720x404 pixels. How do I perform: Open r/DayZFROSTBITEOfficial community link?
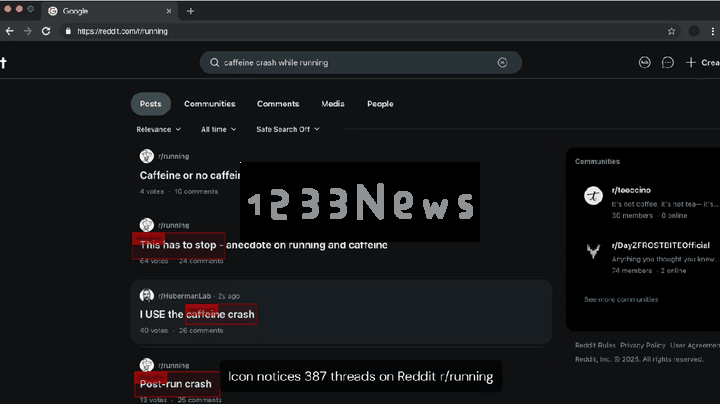pos(660,245)
